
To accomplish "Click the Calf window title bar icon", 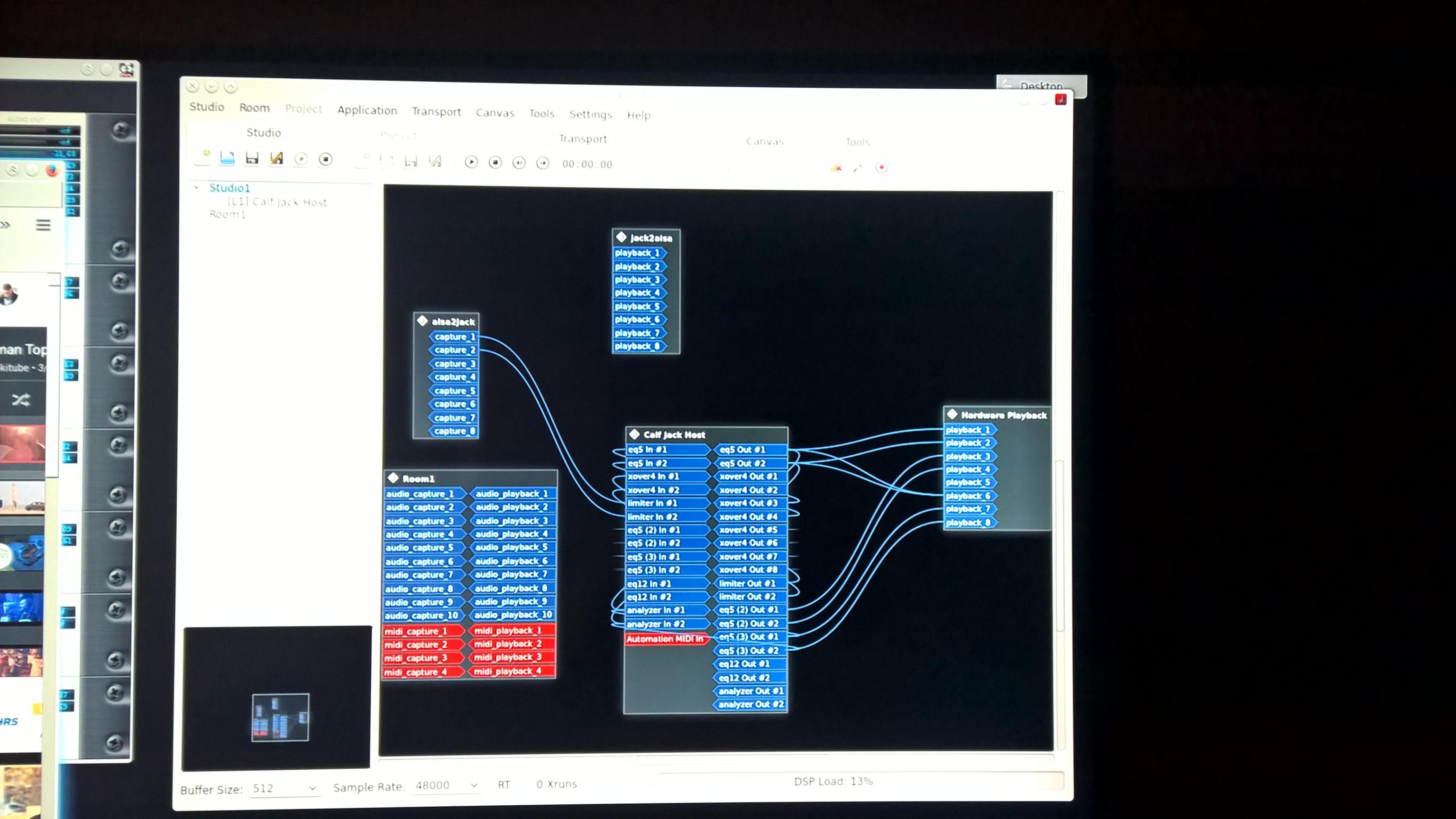I will (x=126, y=70).
